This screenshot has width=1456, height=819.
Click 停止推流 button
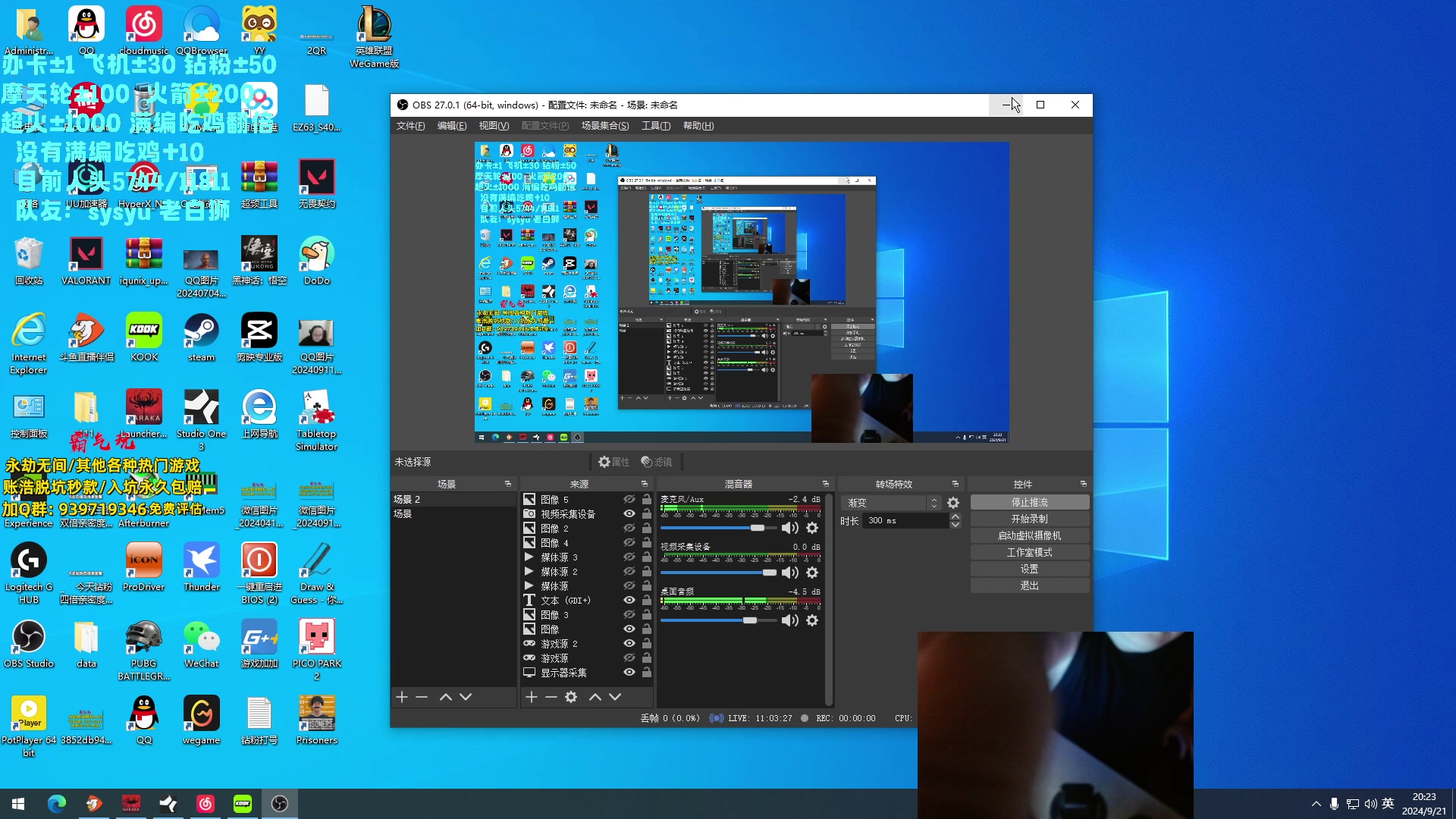(1030, 503)
